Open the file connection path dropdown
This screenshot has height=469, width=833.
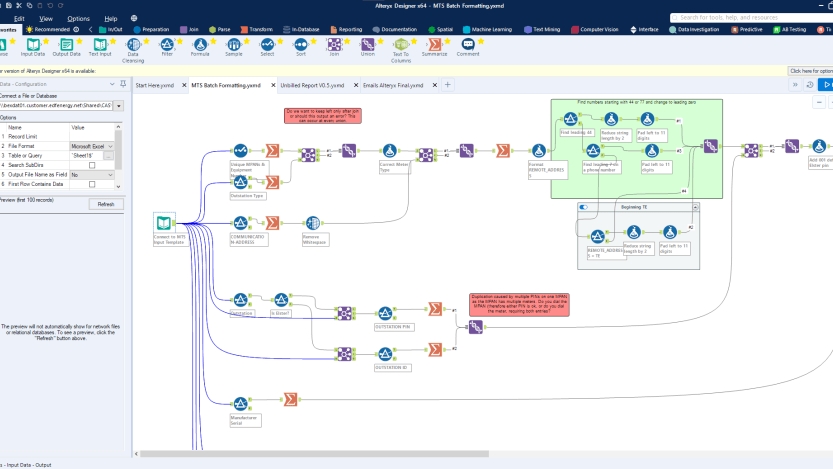tap(119, 105)
